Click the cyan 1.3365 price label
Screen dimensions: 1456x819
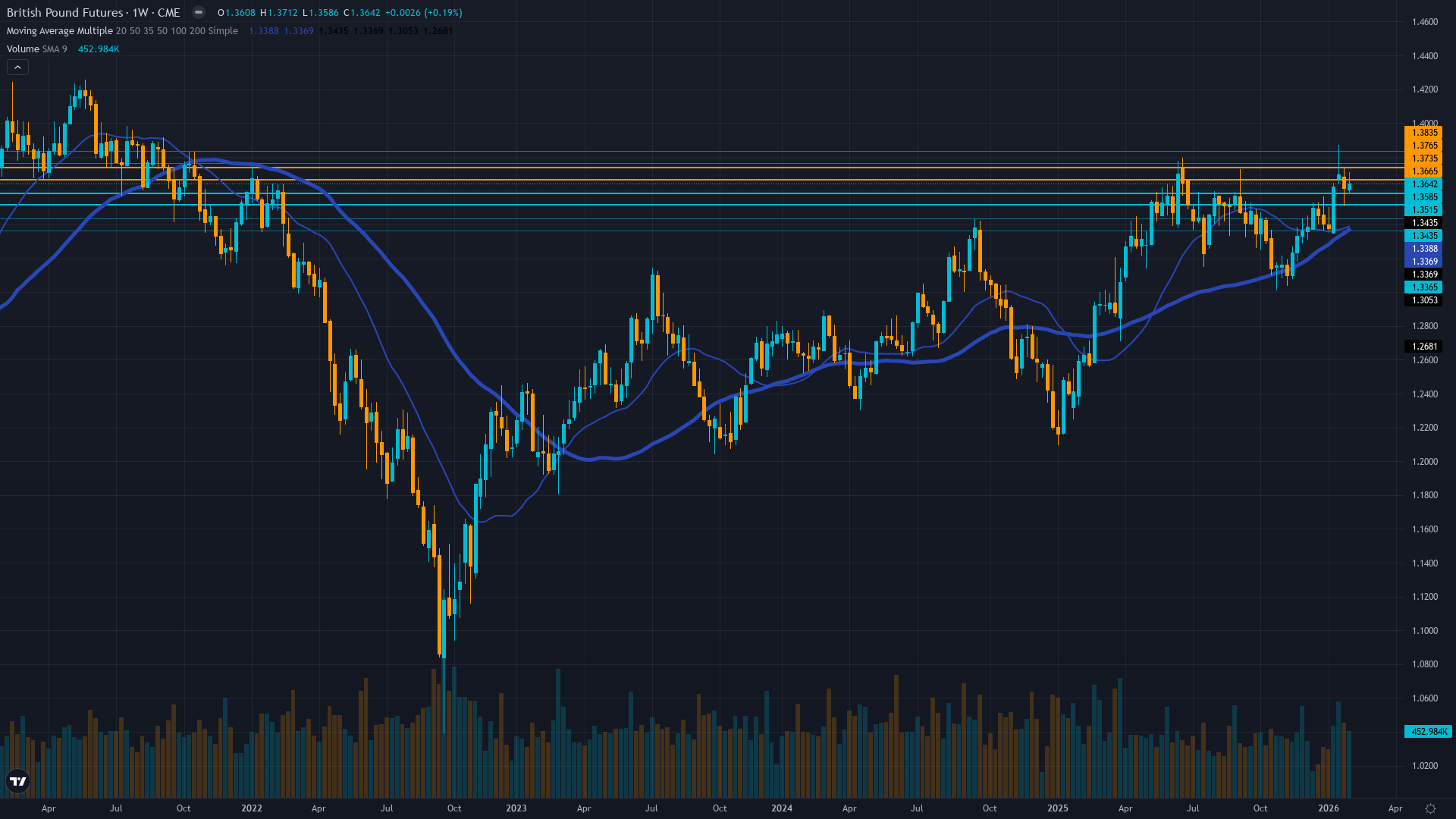pos(1425,287)
